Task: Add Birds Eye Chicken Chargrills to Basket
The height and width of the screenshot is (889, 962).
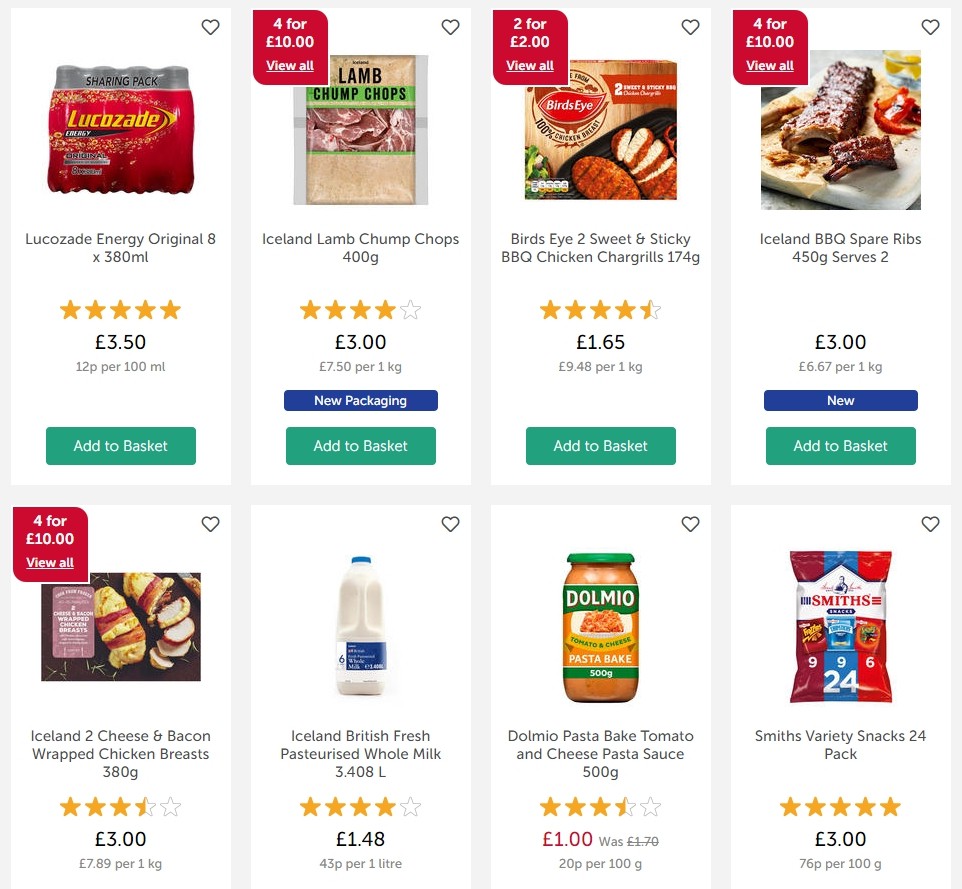Action: (600, 446)
